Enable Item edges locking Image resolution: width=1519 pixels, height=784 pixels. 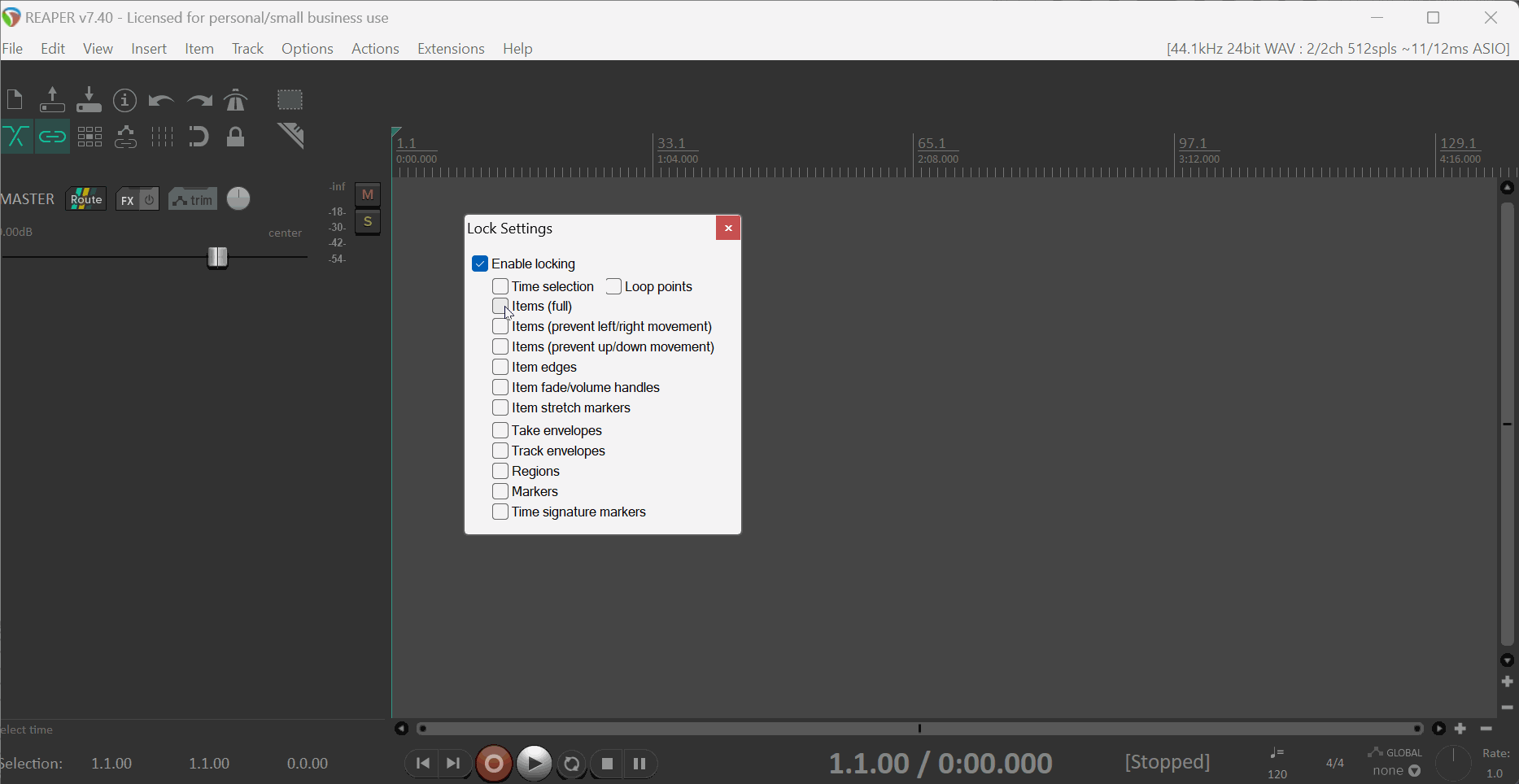coord(500,368)
